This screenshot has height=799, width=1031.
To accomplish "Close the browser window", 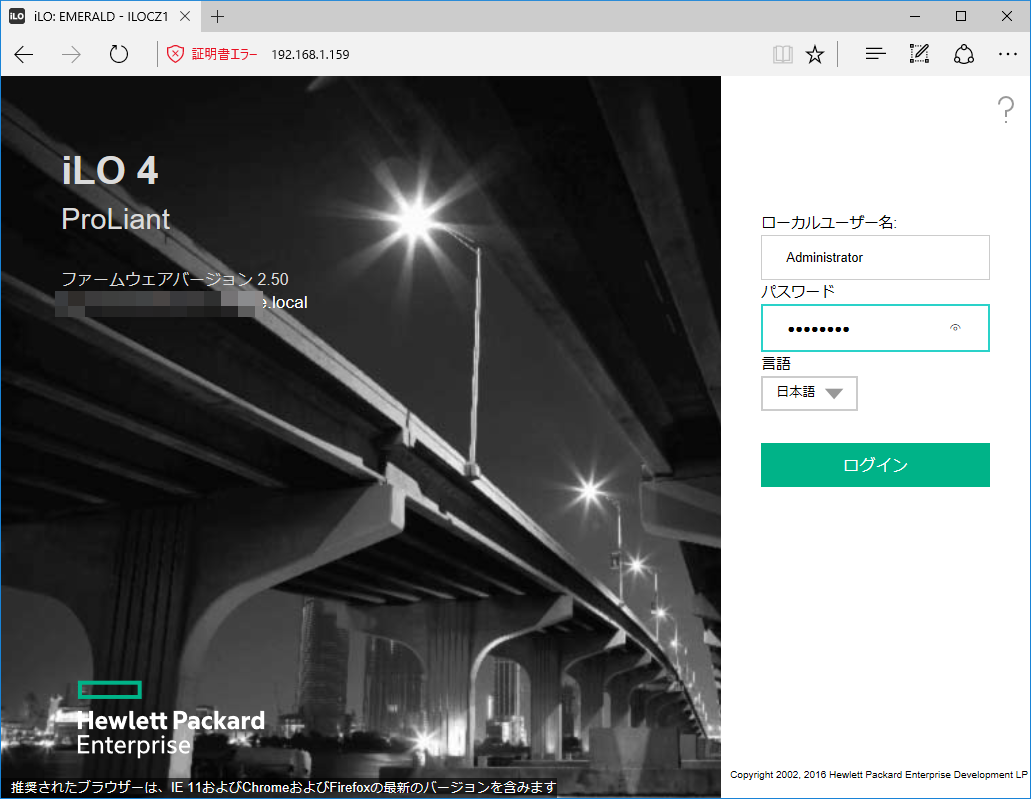I will (x=1007, y=16).
